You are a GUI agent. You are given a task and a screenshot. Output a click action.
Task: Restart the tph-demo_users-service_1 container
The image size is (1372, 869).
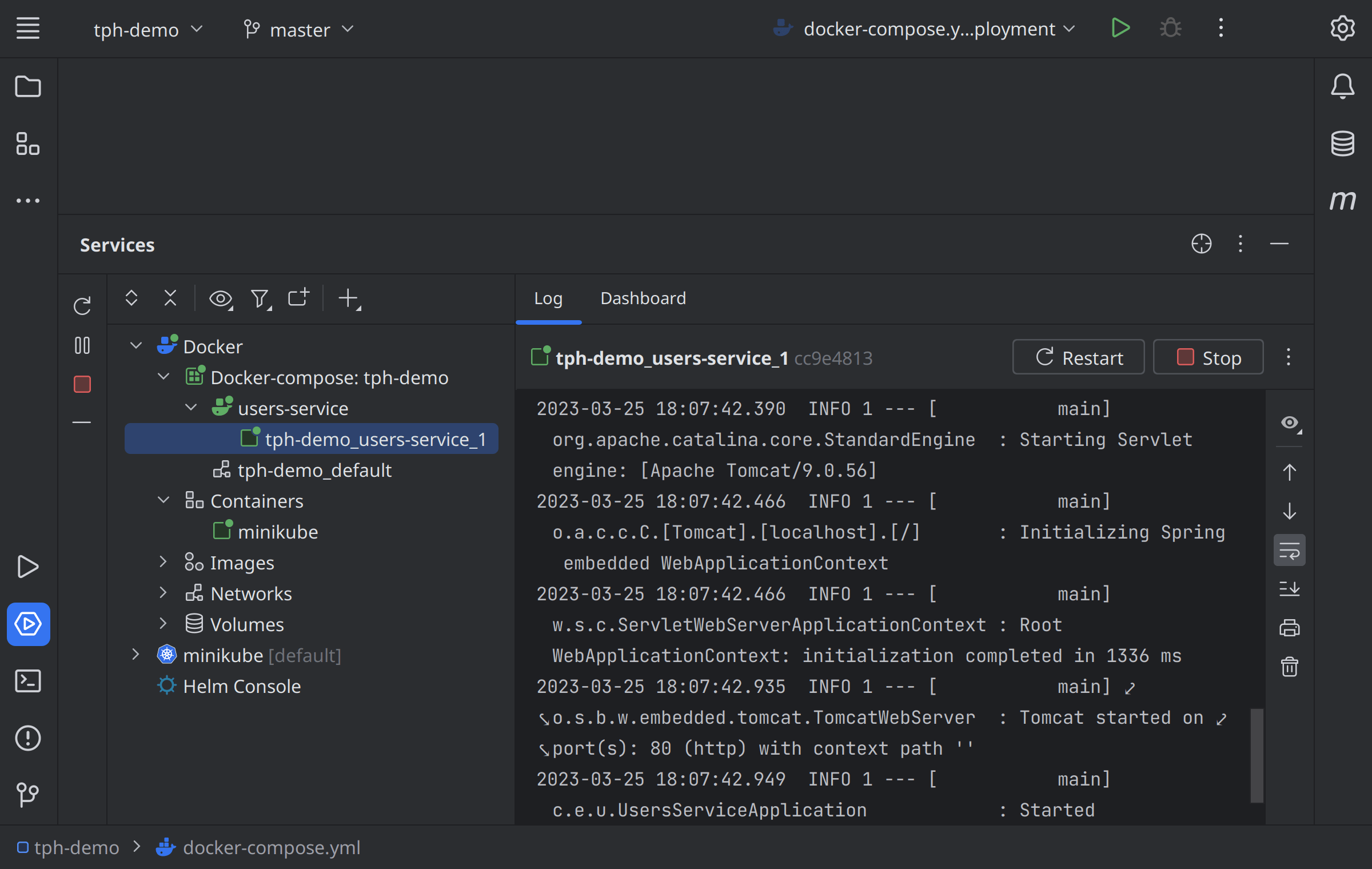point(1078,357)
